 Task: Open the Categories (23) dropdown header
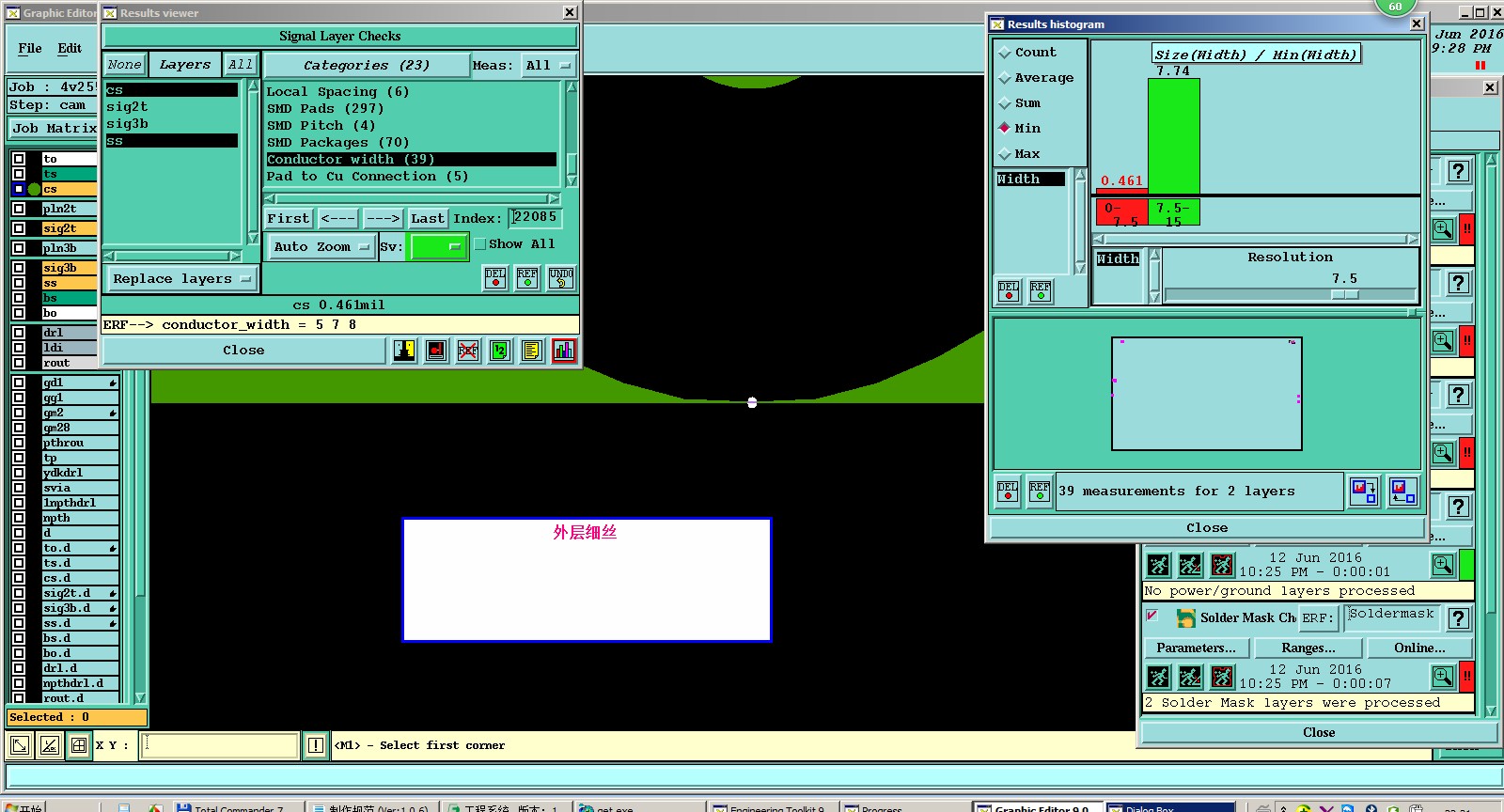point(367,65)
